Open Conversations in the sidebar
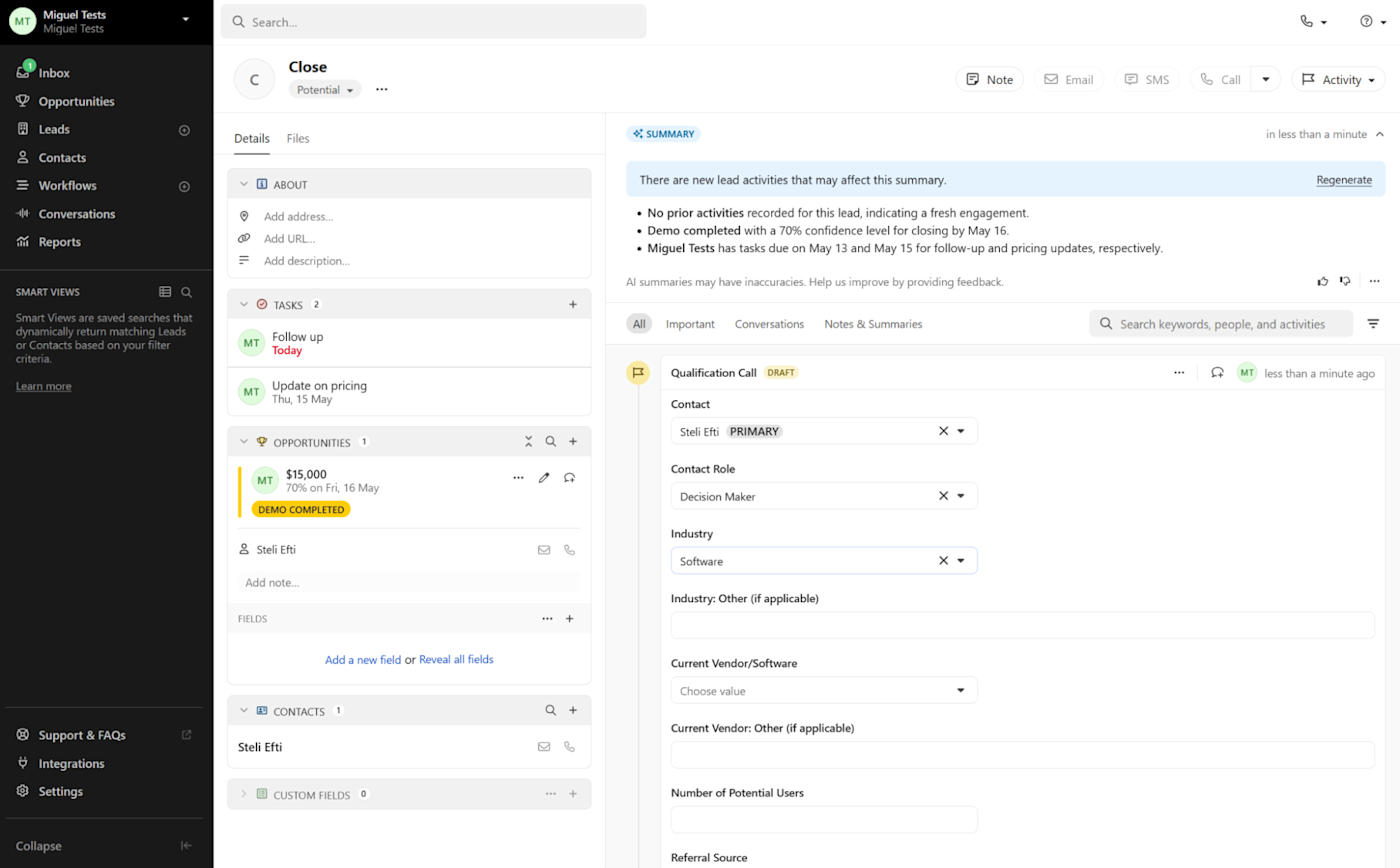This screenshot has width=1400, height=868. tap(76, 213)
